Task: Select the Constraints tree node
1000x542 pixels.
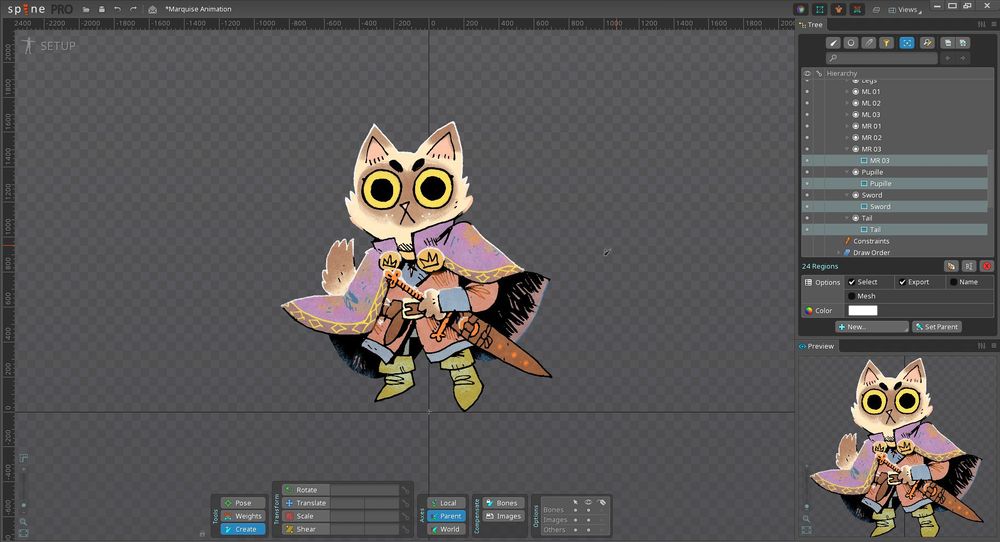Action: 871,241
